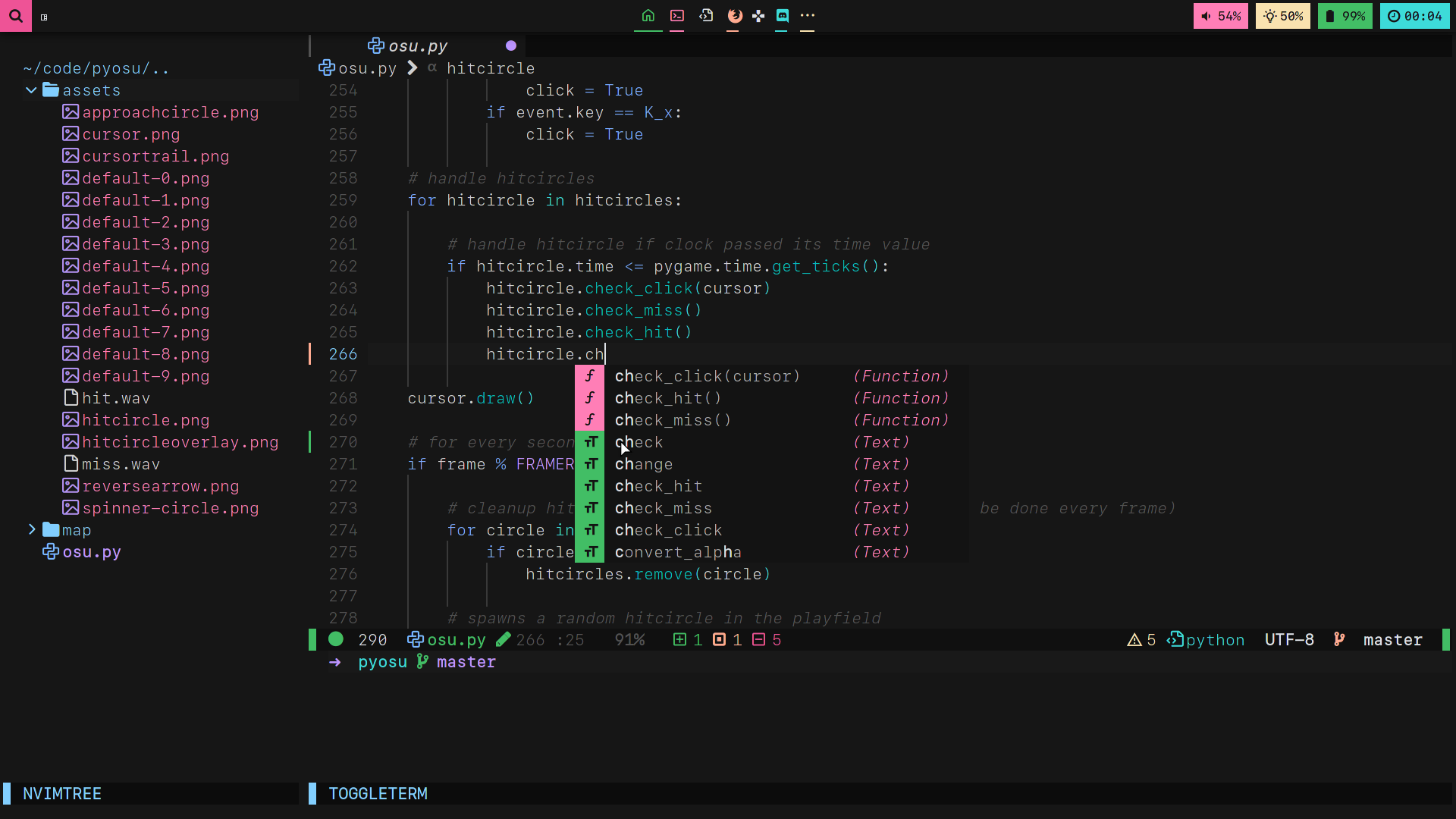Click the brightness 50% indicator
The width and height of the screenshot is (1456, 819).
click(x=1282, y=16)
